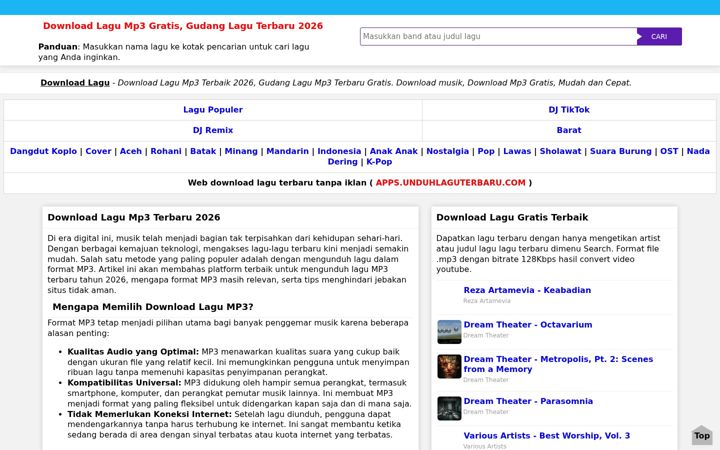720x450 pixels.
Task: Click the Download Lagu Mp3 Terbaru 2026 heading
Action: coord(134,217)
